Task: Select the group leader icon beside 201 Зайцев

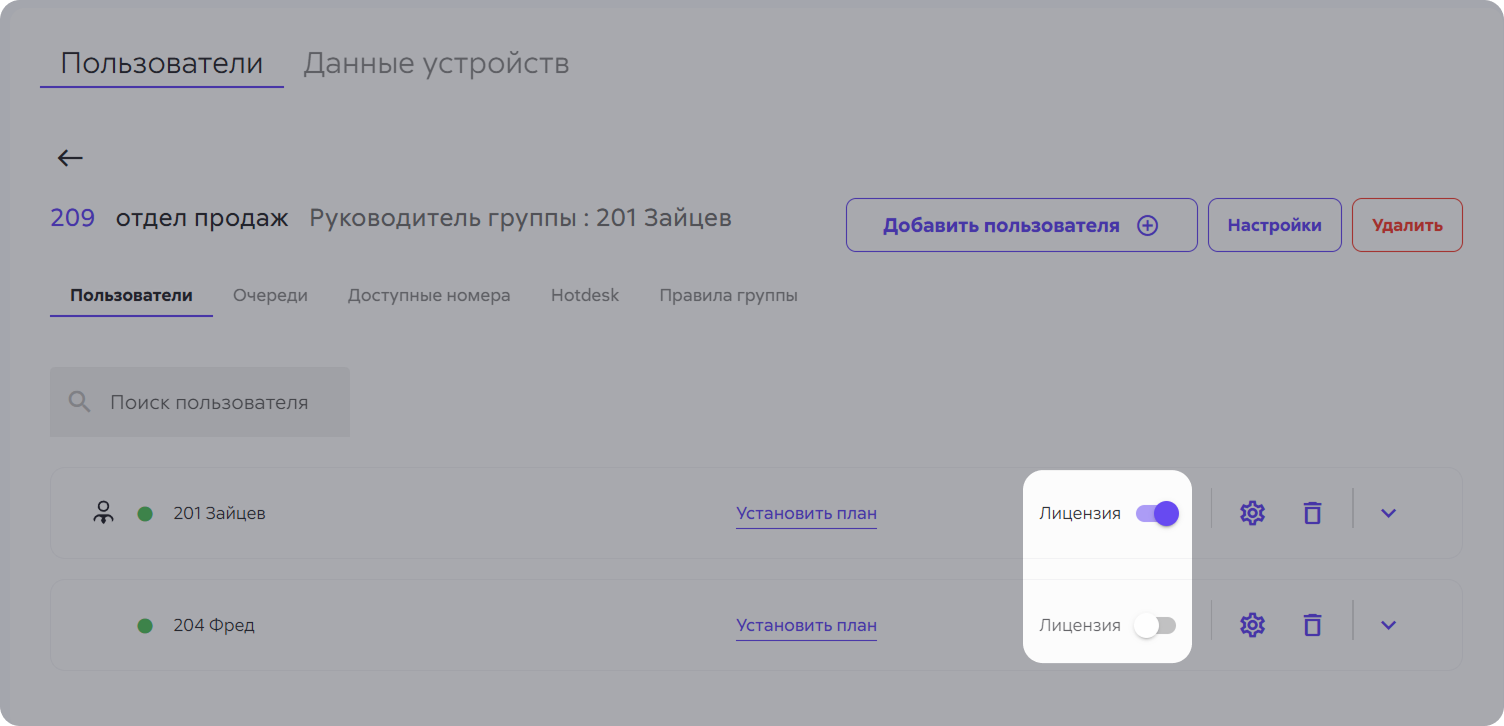Action: (104, 512)
